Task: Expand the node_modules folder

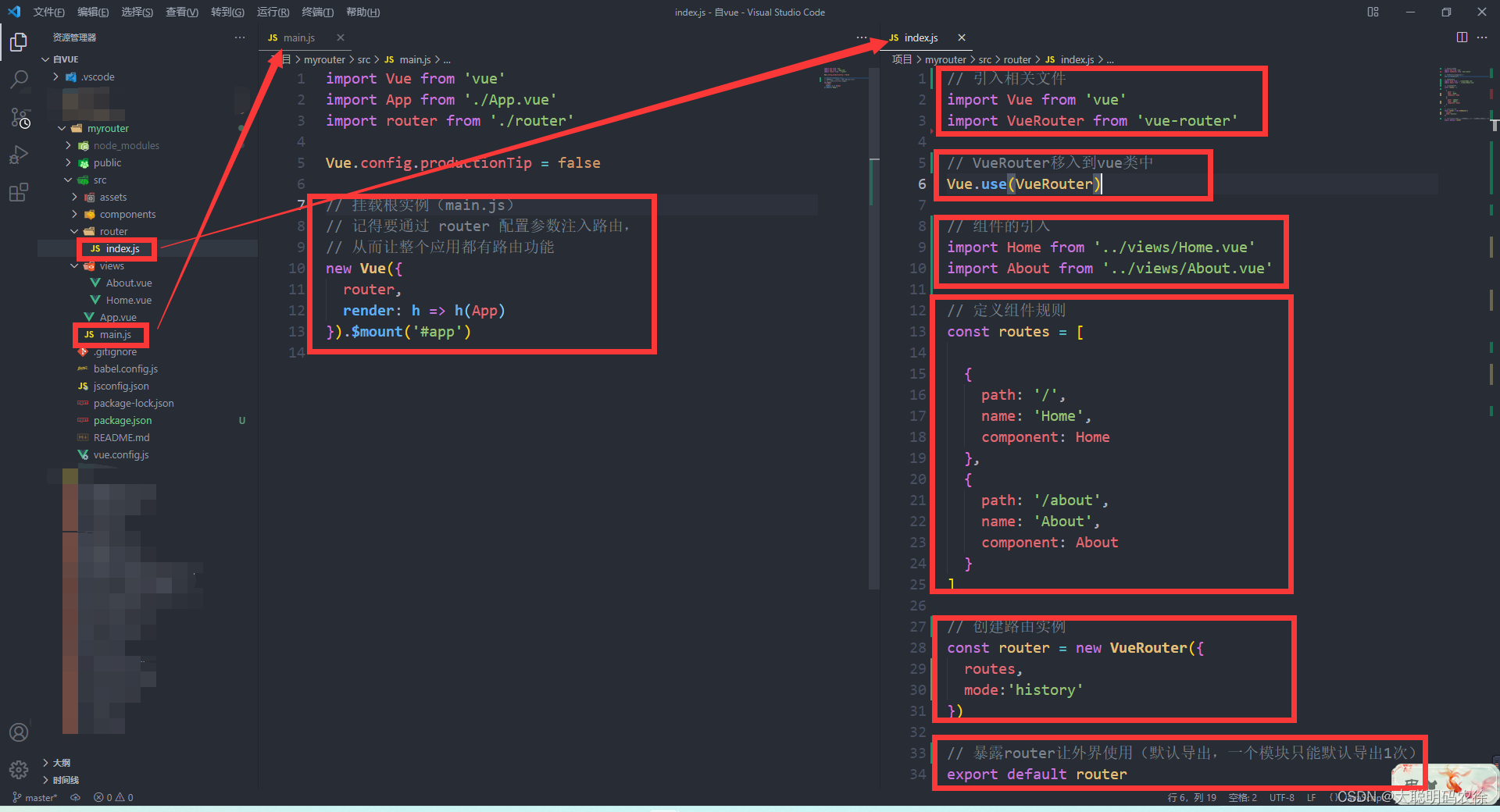Action: [148, 145]
